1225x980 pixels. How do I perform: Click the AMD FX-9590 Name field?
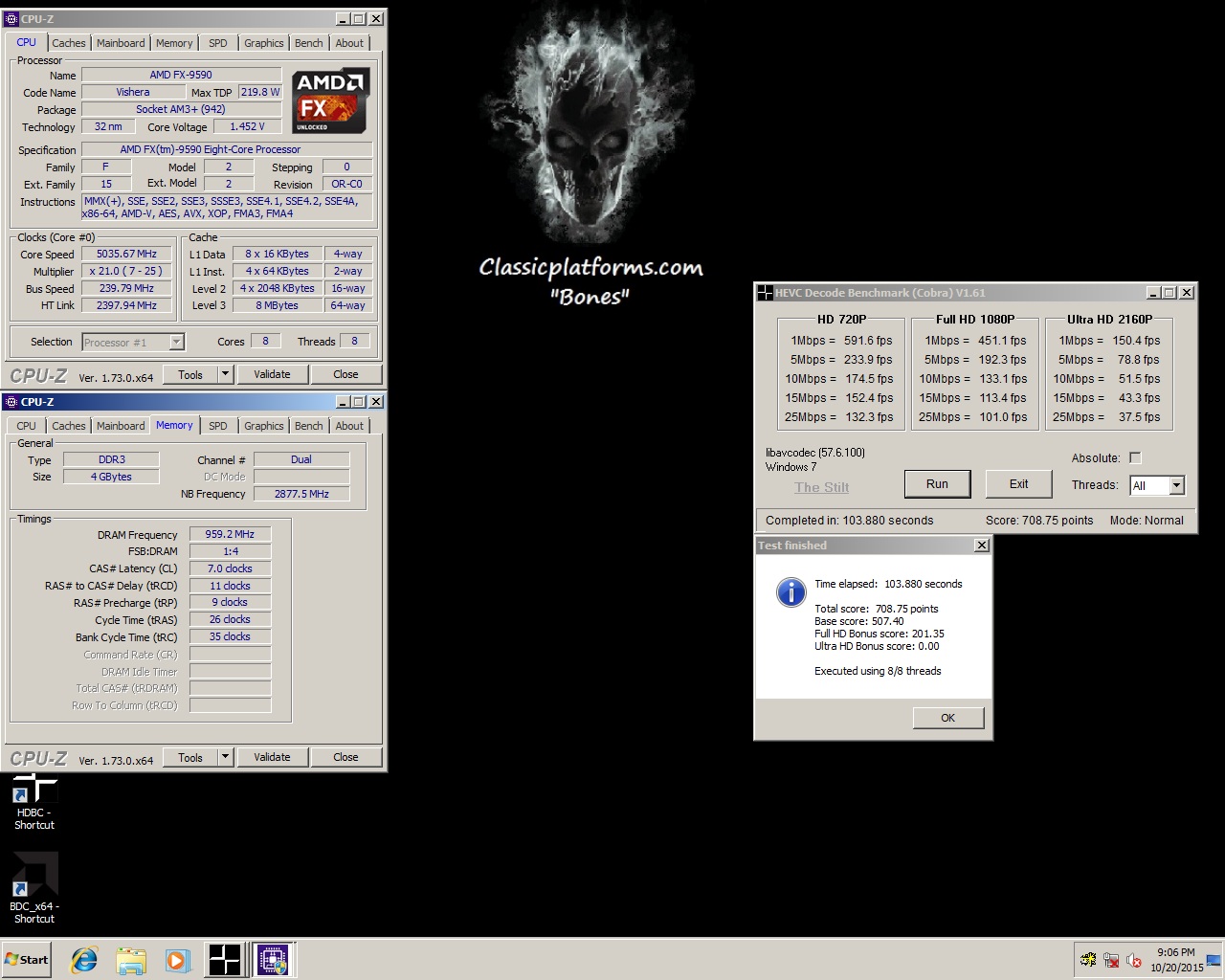(x=181, y=75)
